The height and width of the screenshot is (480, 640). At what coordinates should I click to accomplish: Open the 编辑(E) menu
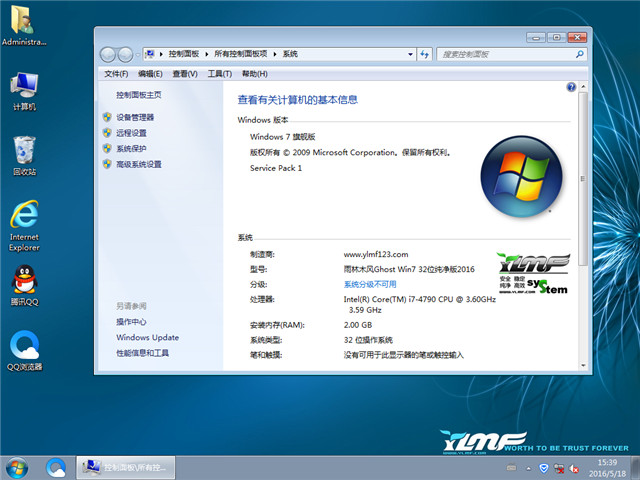(x=150, y=74)
